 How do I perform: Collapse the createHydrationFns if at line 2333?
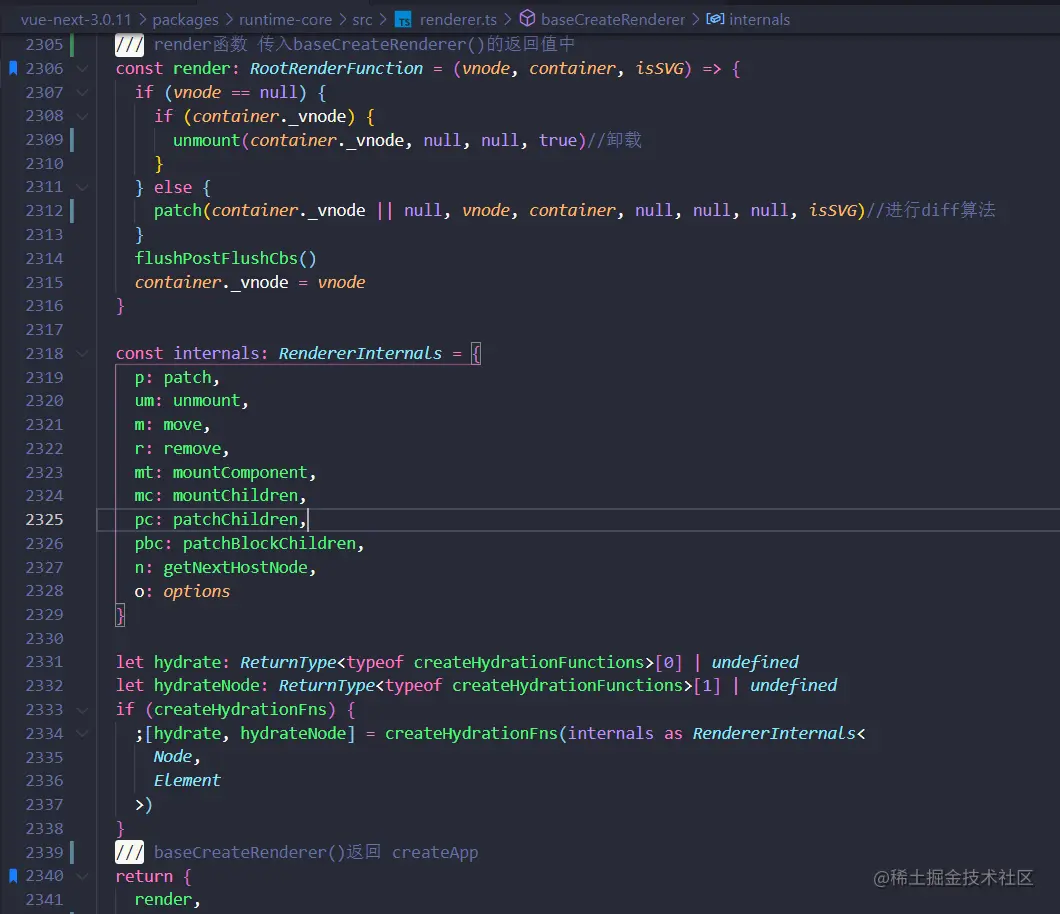coord(82,710)
